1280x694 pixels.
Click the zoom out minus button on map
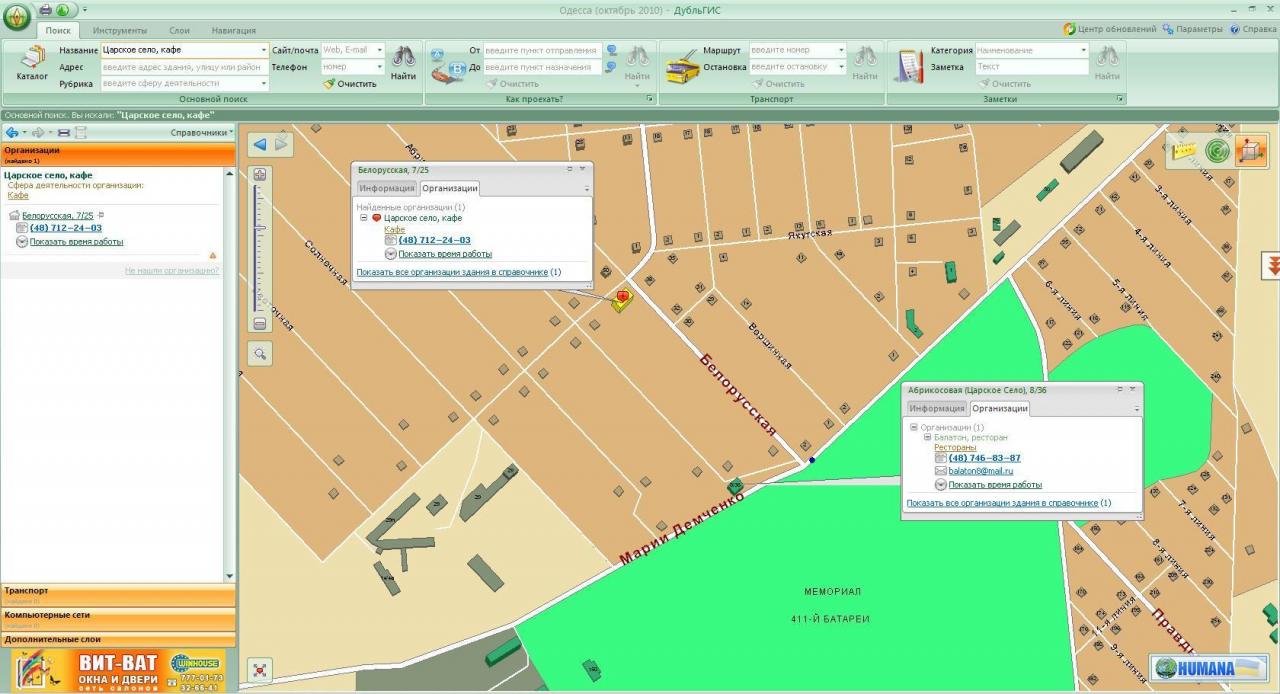pos(260,324)
